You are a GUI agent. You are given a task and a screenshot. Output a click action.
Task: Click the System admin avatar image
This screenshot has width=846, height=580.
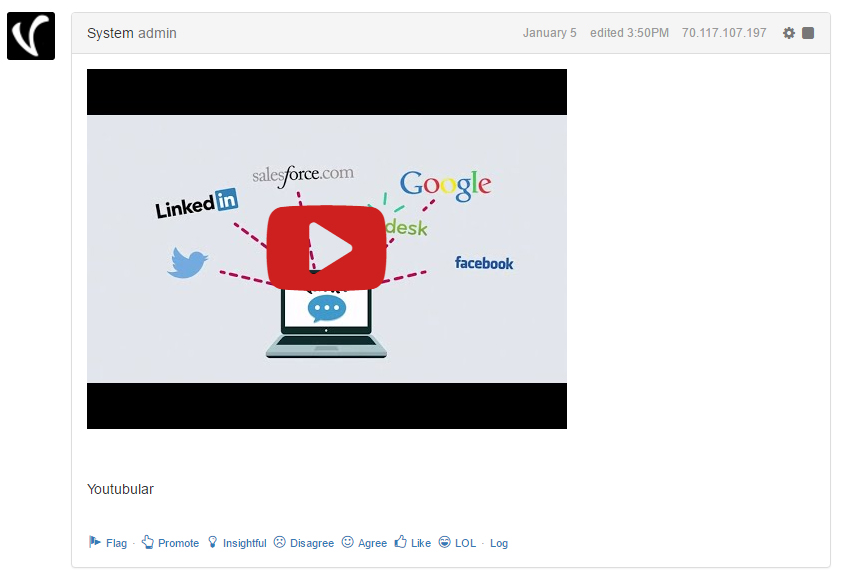(x=31, y=36)
